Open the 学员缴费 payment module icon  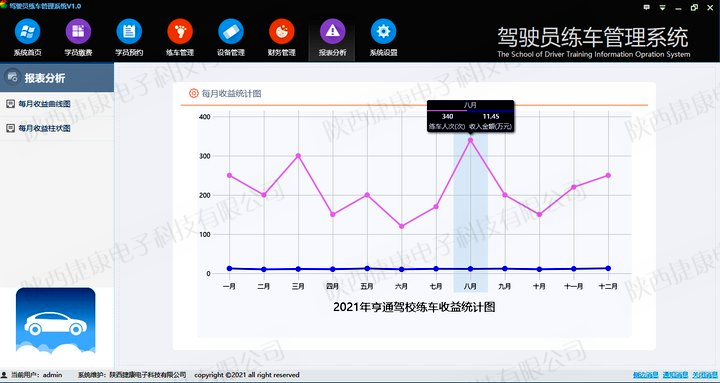click(79, 32)
